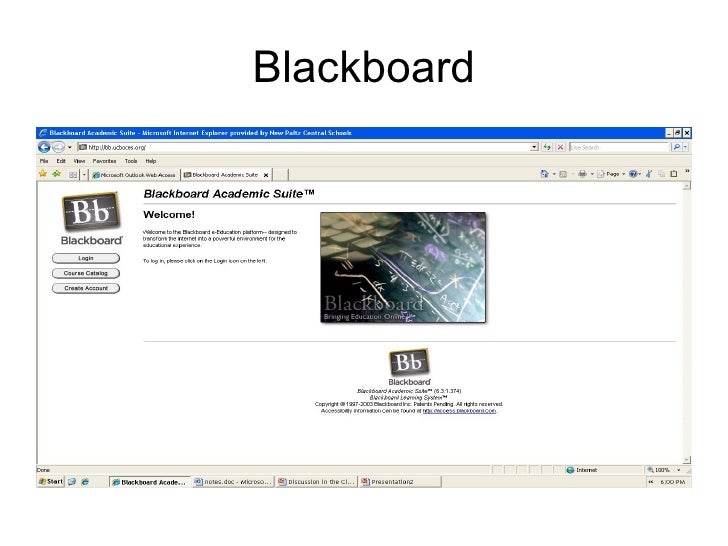Viewport: 728px width, 546px height.
Task: Click the browser Back arrow button
Action: 44,147
